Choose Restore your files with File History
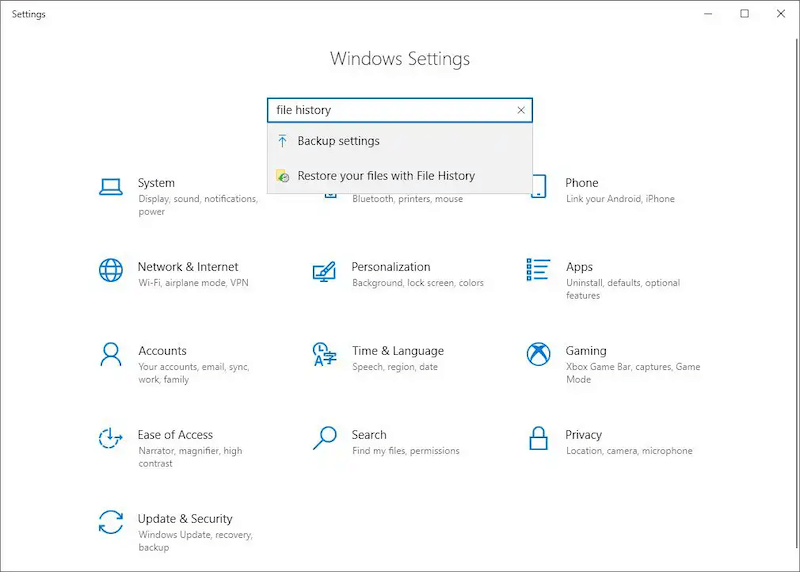 (399, 176)
